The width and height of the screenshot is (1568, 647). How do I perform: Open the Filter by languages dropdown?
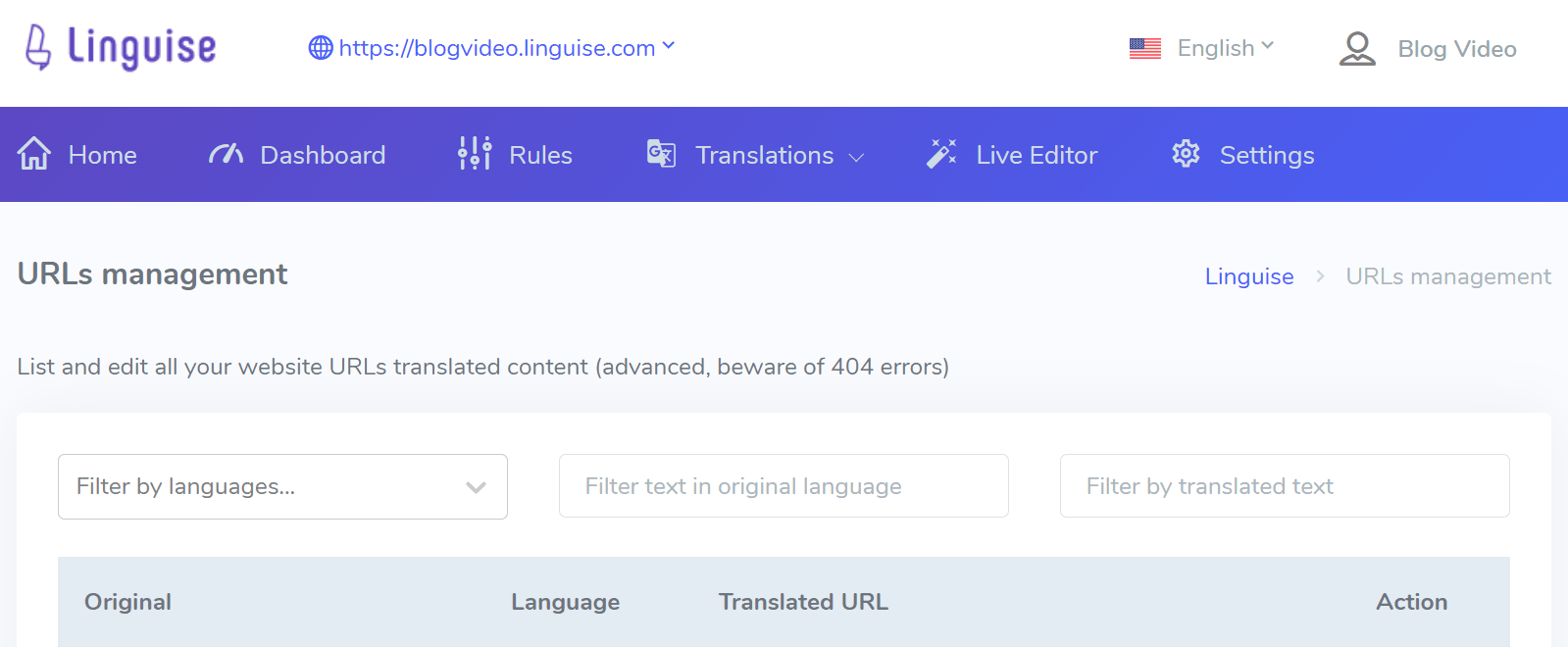pyautogui.click(x=282, y=486)
